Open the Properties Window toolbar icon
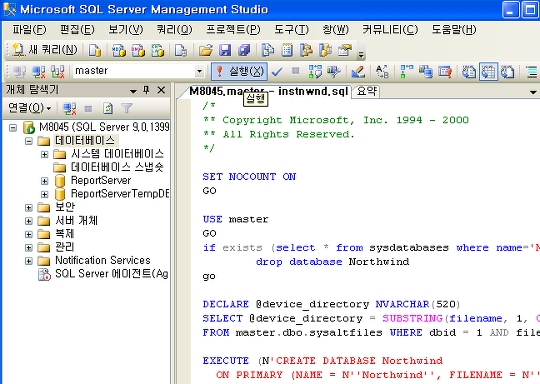Image resolution: width=540 pixels, height=384 pixels. (345, 50)
